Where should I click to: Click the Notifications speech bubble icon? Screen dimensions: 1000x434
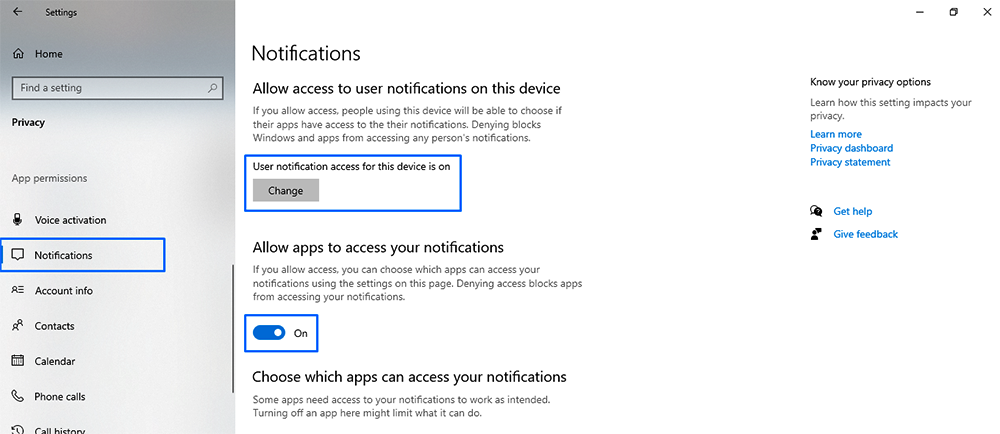[x=18, y=256]
